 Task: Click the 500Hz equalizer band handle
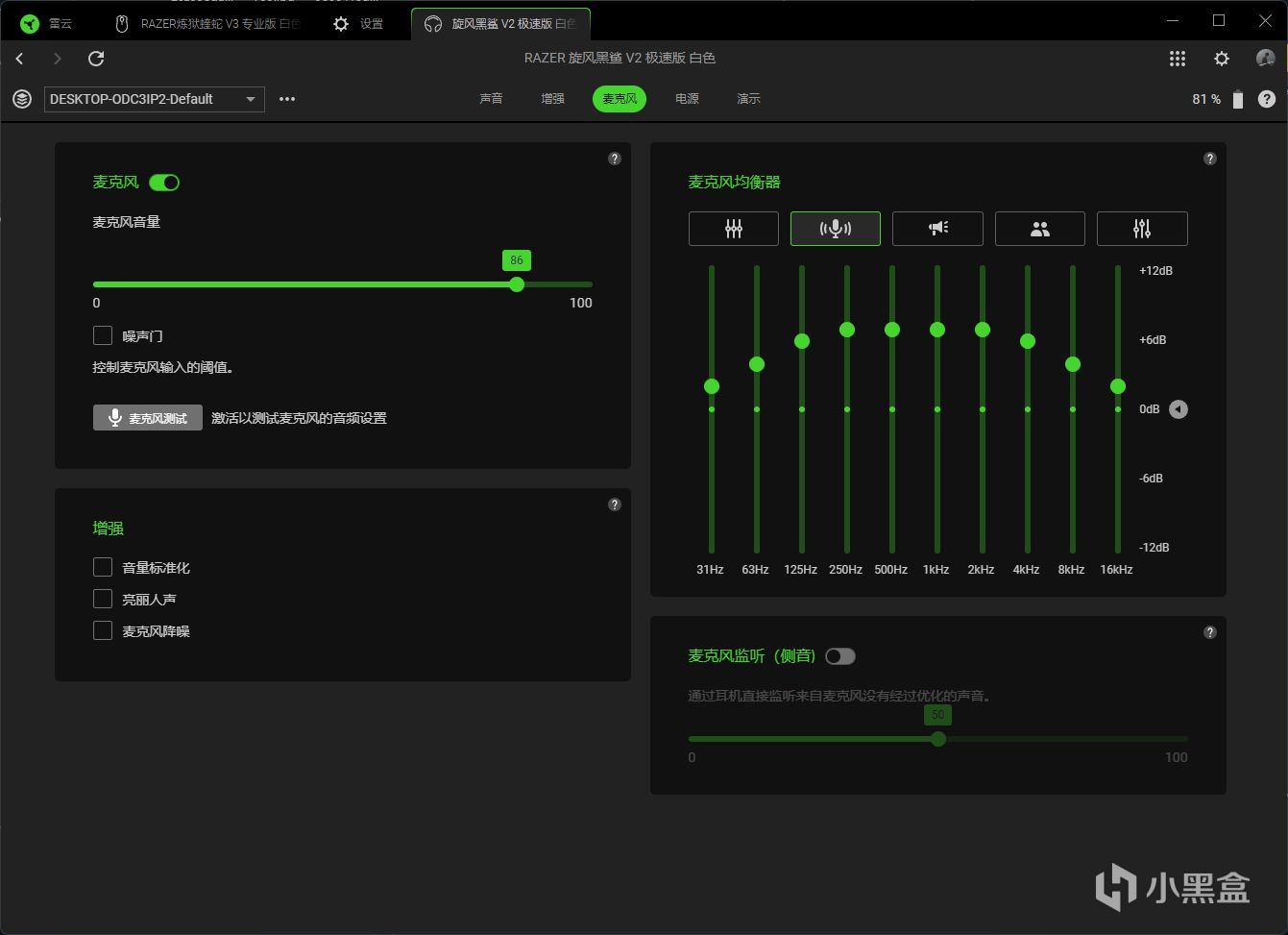click(x=892, y=330)
